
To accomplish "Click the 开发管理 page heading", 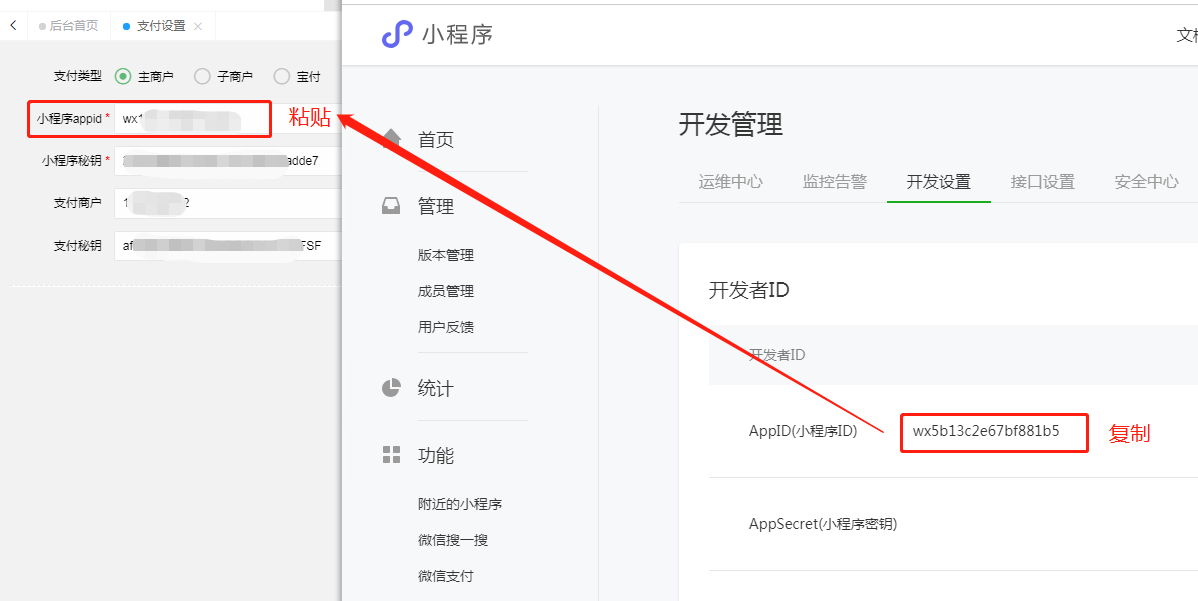I will (731, 124).
